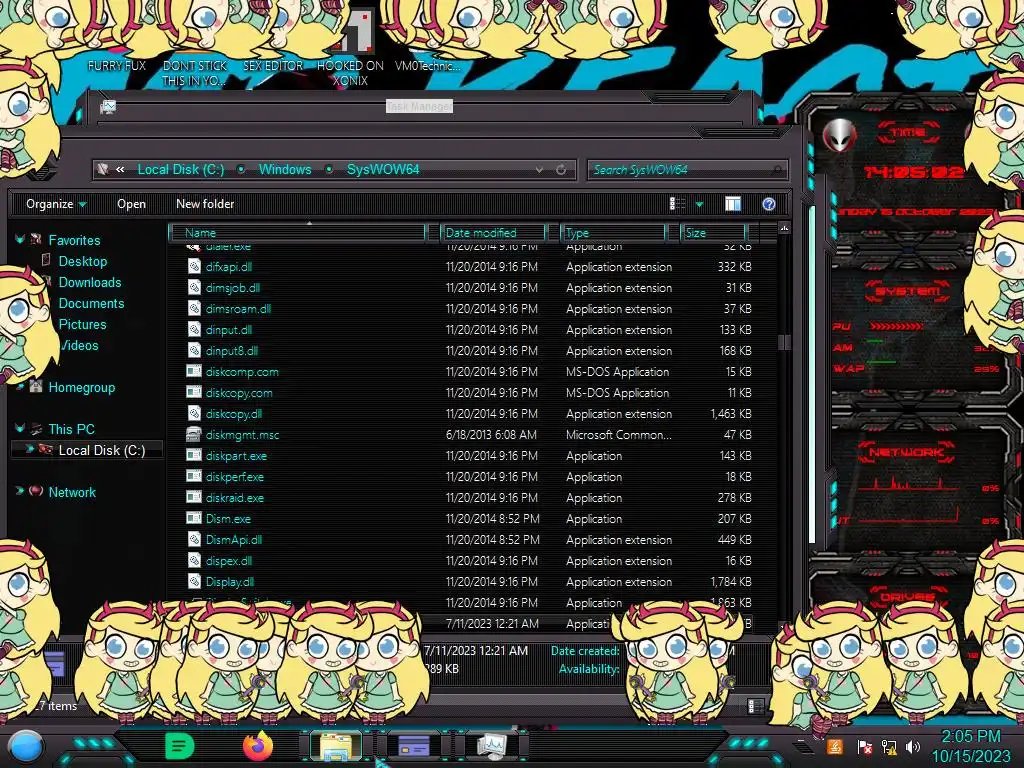
Task: Click diskmgmt.msc file icon
Action: 194,434
